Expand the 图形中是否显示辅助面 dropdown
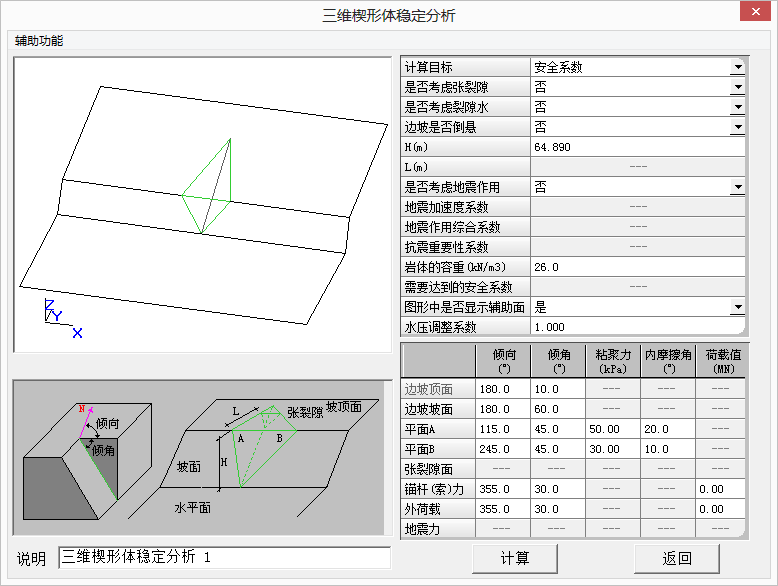Screen dimensions: 778x586 737,307
